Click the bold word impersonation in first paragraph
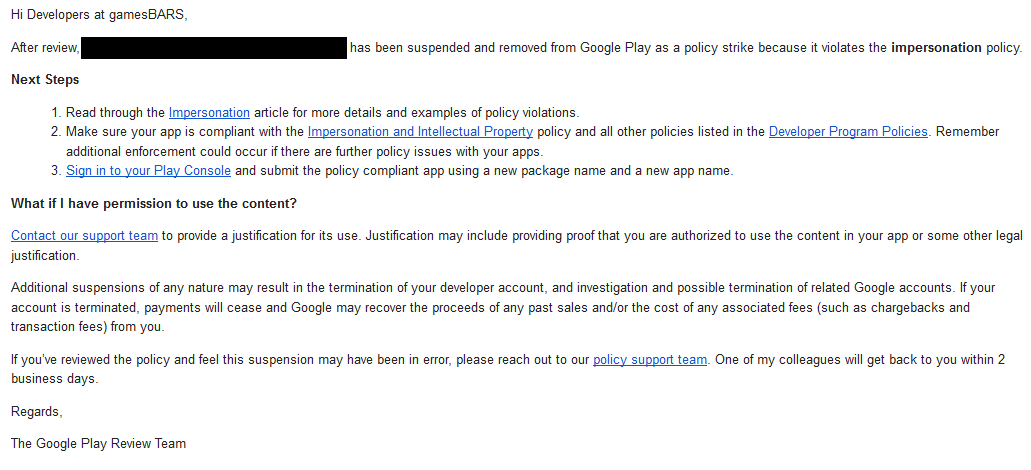 pos(936,48)
